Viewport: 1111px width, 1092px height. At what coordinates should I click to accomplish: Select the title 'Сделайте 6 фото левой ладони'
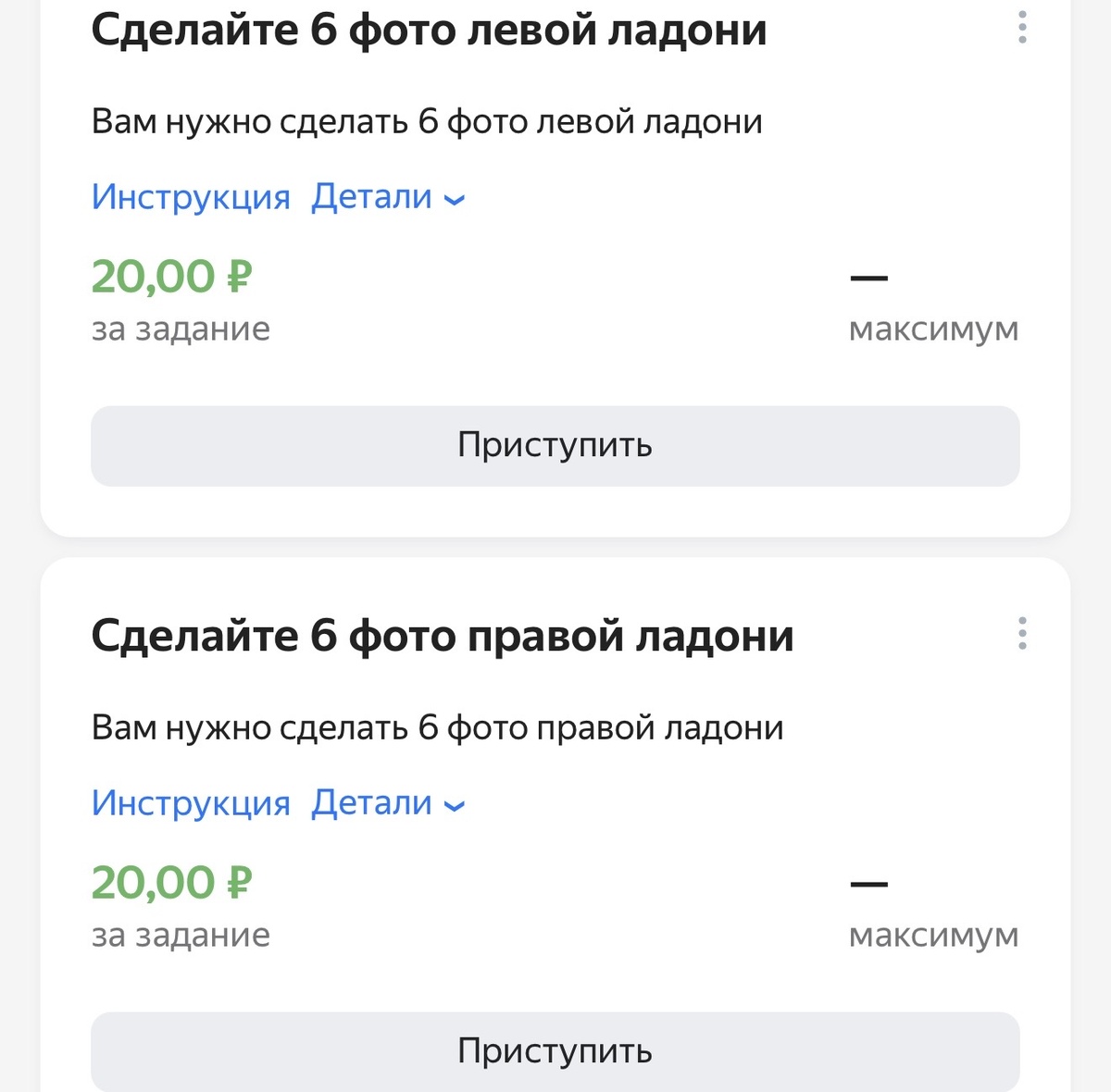(x=429, y=28)
